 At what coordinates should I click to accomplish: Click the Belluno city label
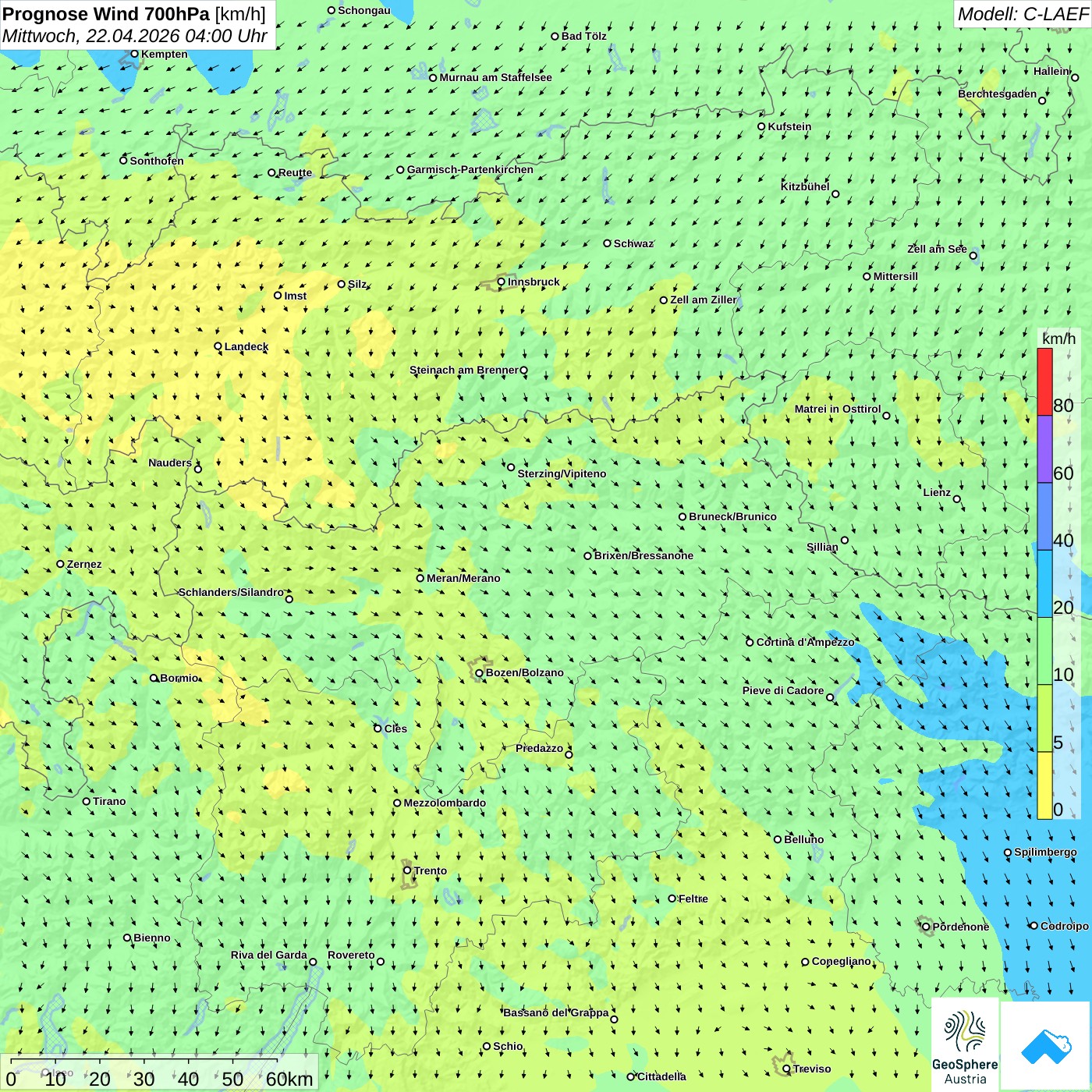coord(803,839)
